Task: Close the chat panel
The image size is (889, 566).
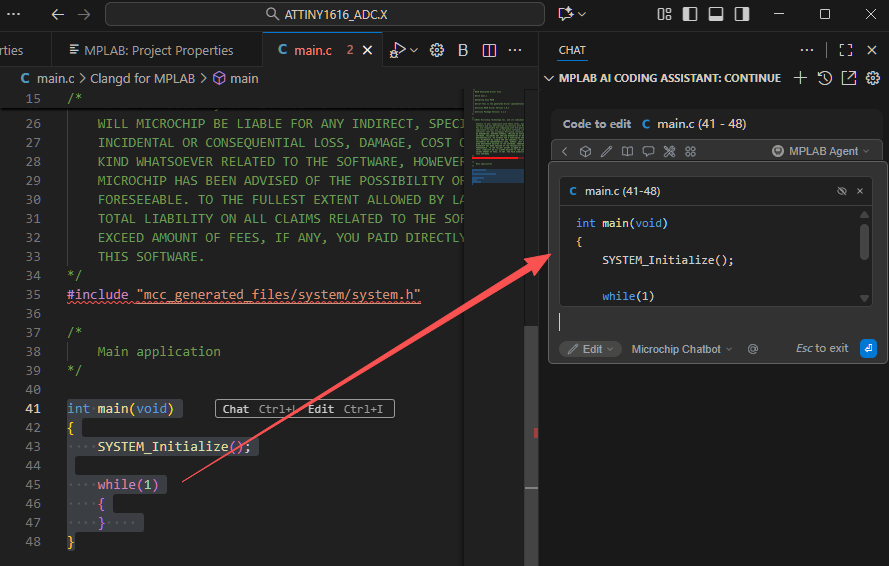Action: 872,50
